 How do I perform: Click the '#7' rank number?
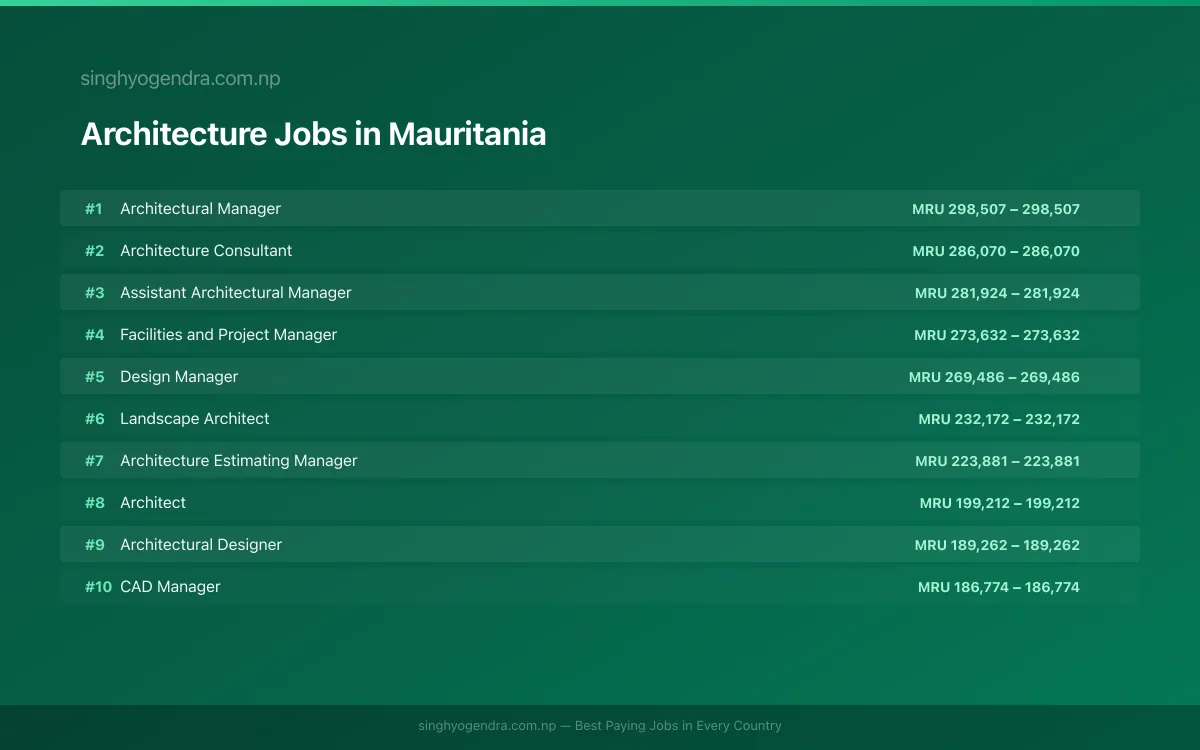pyautogui.click(x=94, y=461)
